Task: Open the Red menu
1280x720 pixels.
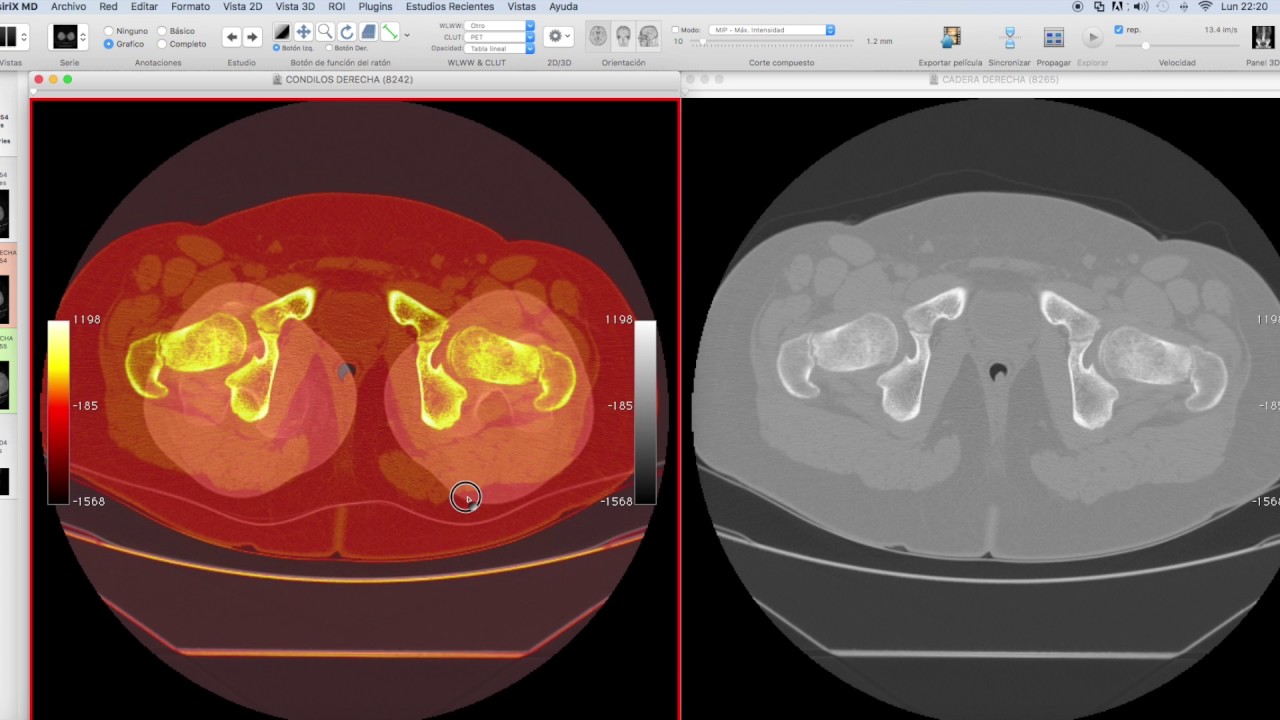Action: point(108,7)
